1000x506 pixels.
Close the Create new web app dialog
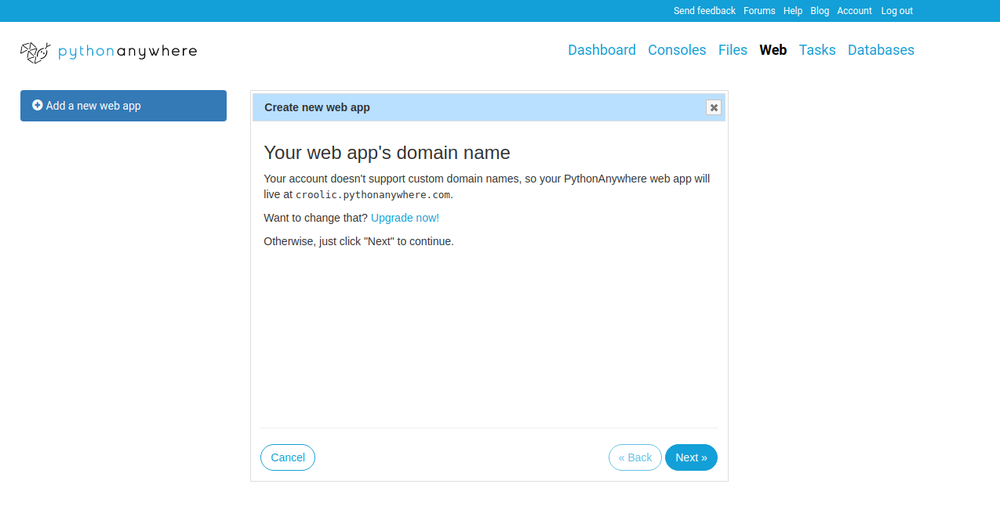click(x=714, y=107)
